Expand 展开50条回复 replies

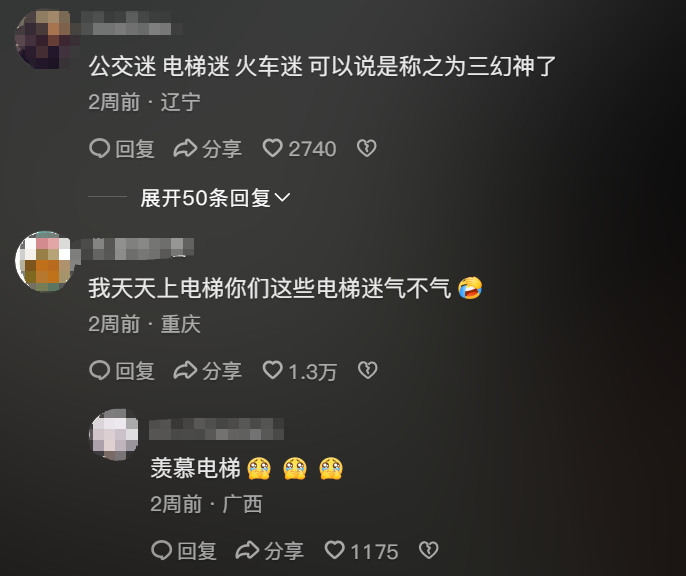coord(215,198)
